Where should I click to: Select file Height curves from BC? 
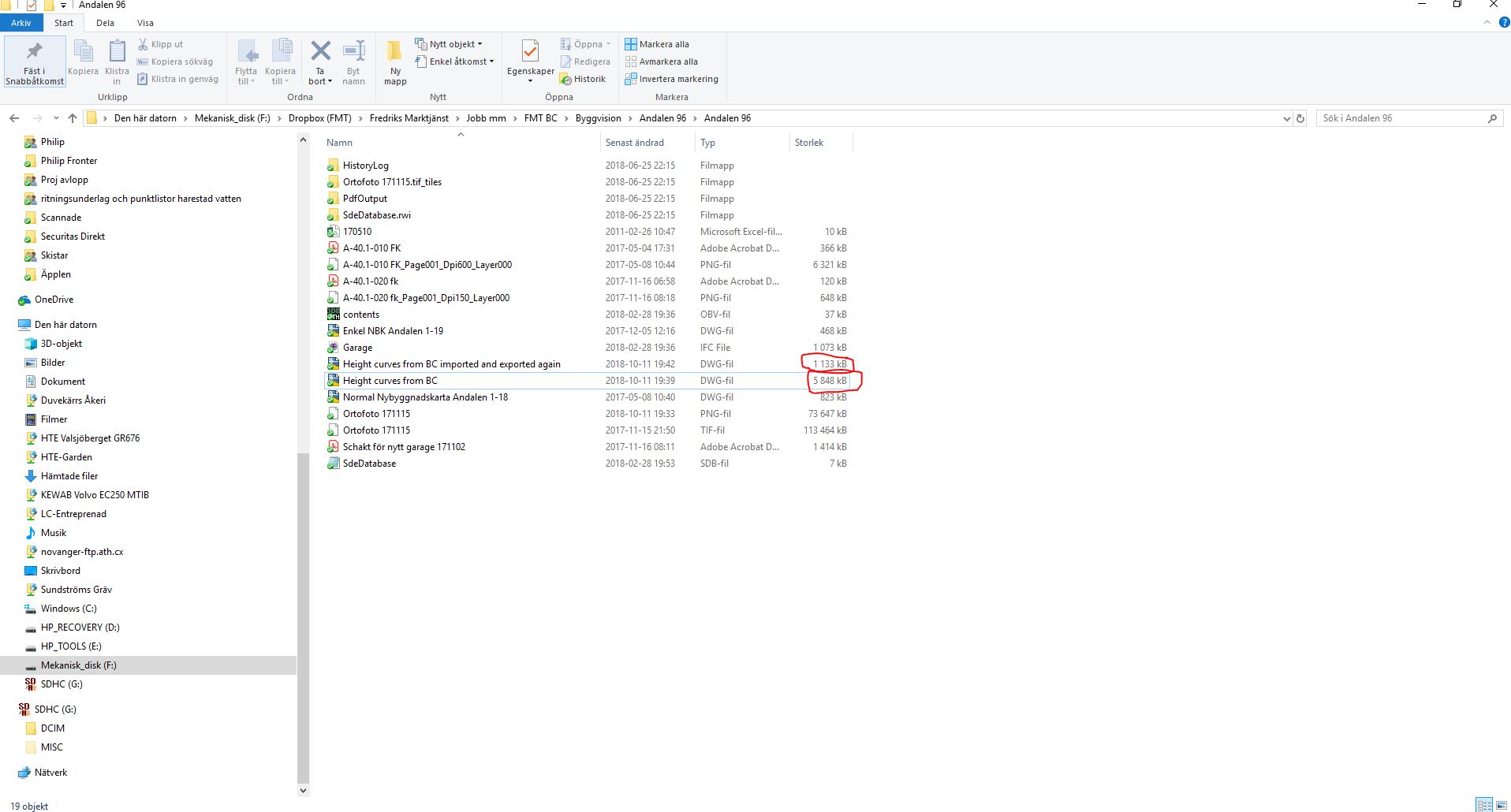click(587, 381)
